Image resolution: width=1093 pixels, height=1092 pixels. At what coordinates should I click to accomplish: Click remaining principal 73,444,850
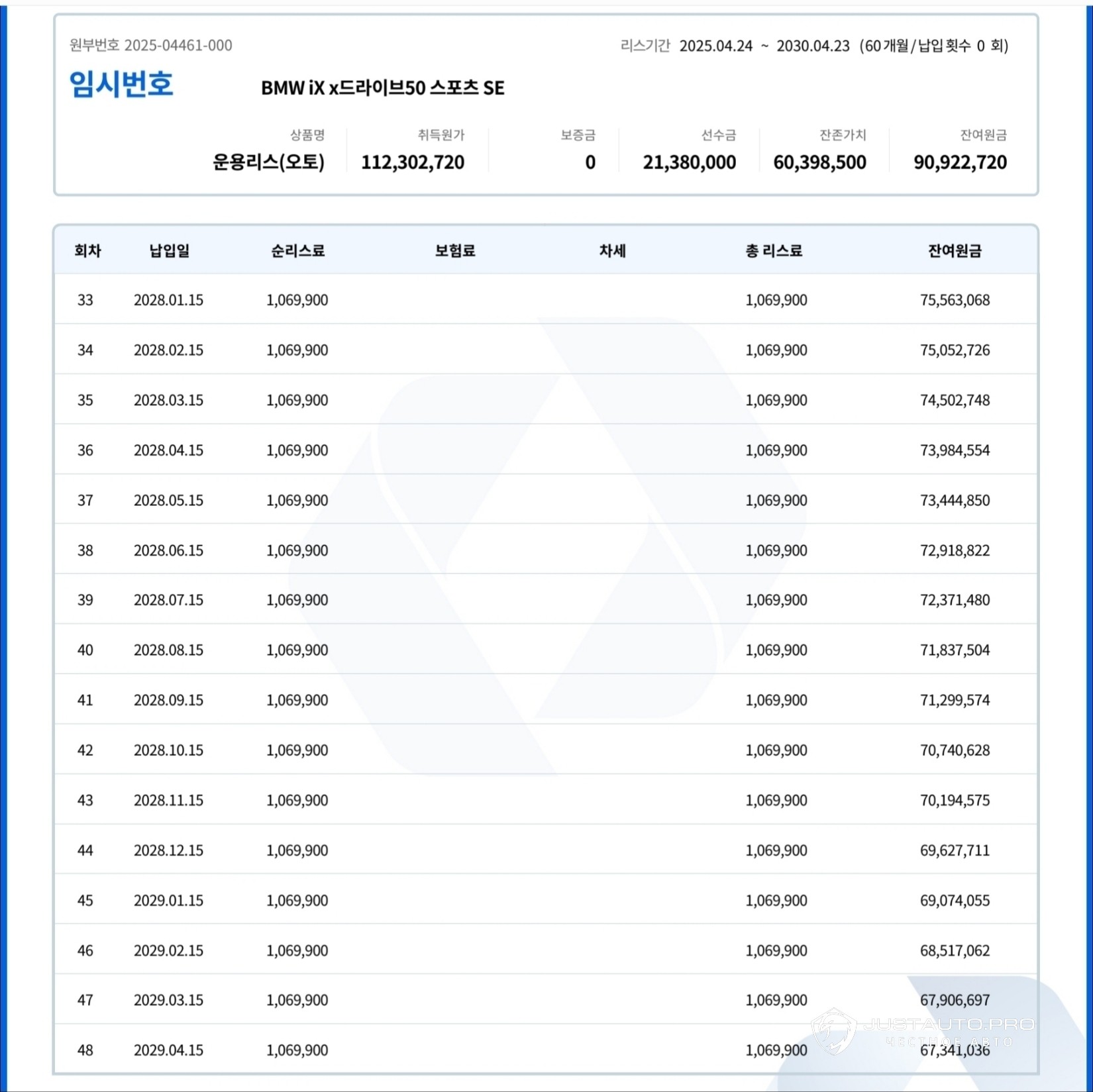coord(955,501)
